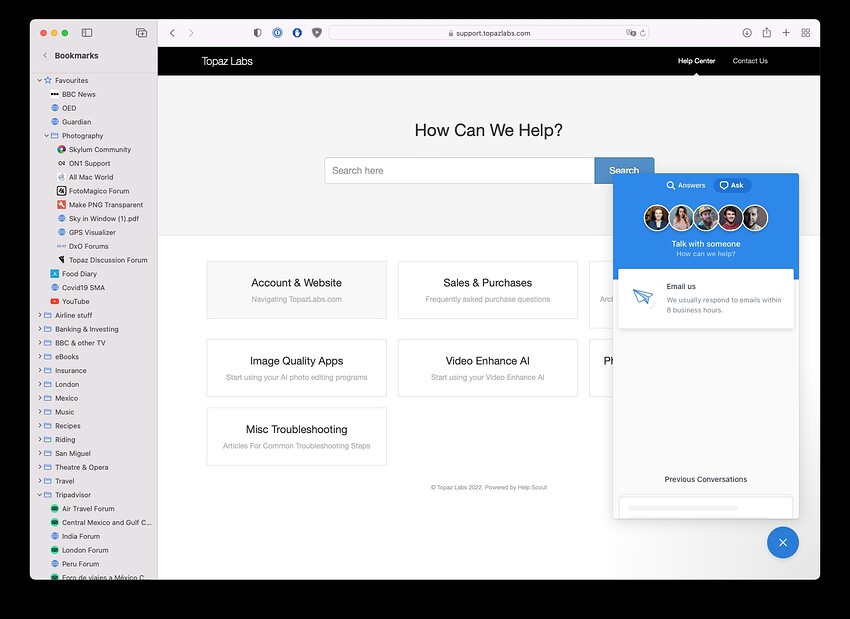Go forward with the forward arrow
Viewport: 850px width, 619px height.
191,33
